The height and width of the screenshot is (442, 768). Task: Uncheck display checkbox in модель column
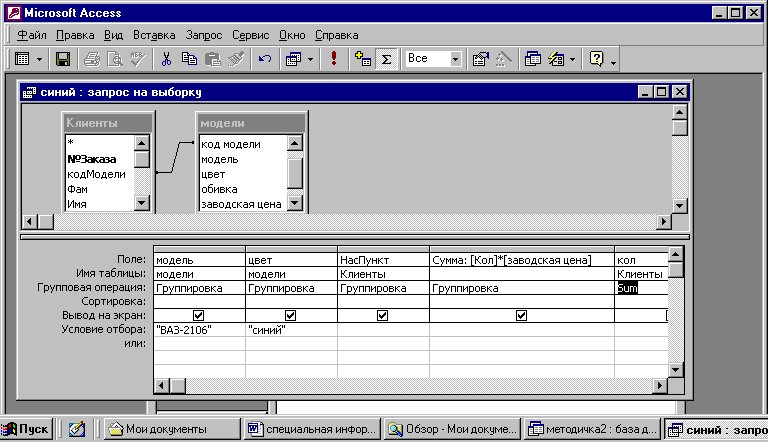pyautogui.click(x=198, y=316)
